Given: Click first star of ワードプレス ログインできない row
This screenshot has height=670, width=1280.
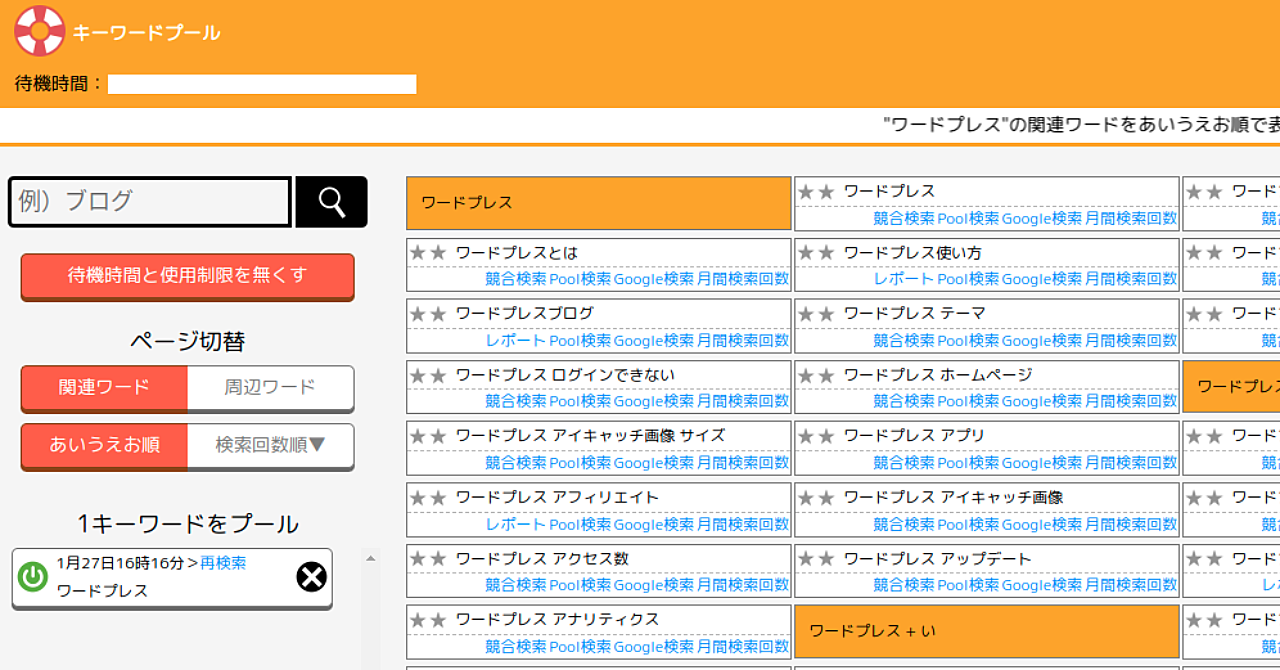Looking at the screenshot, I should [418, 376].
